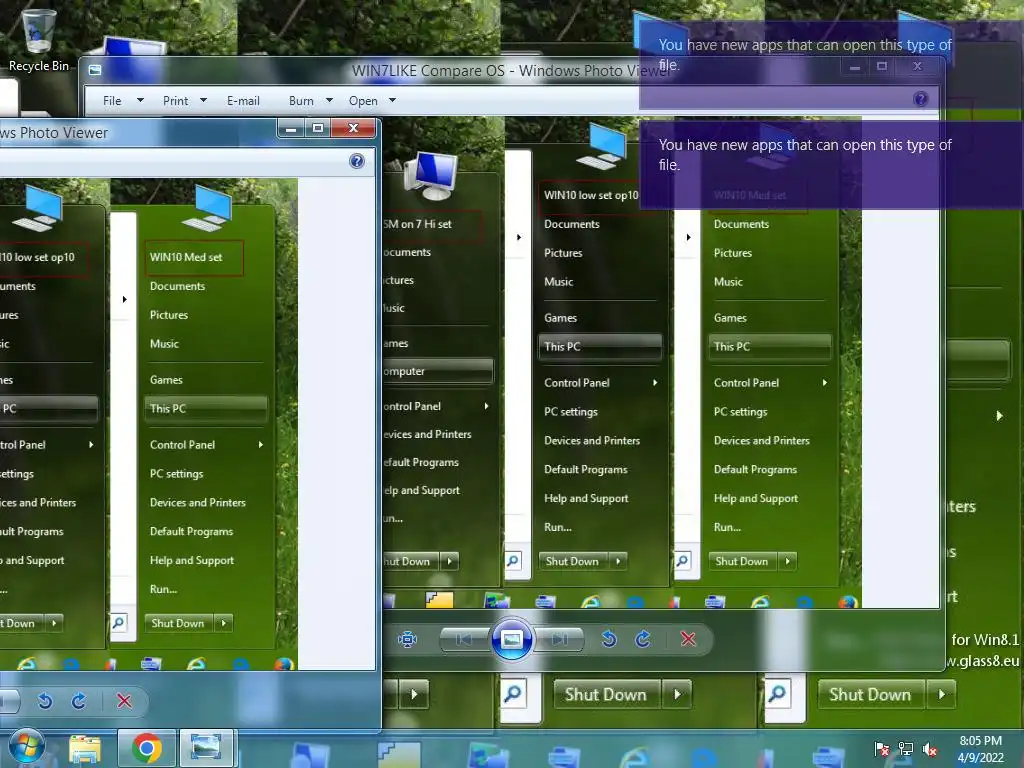Click the network icon in system tray
This screenshot has width=1024, height=768.
tap(906, 749)
